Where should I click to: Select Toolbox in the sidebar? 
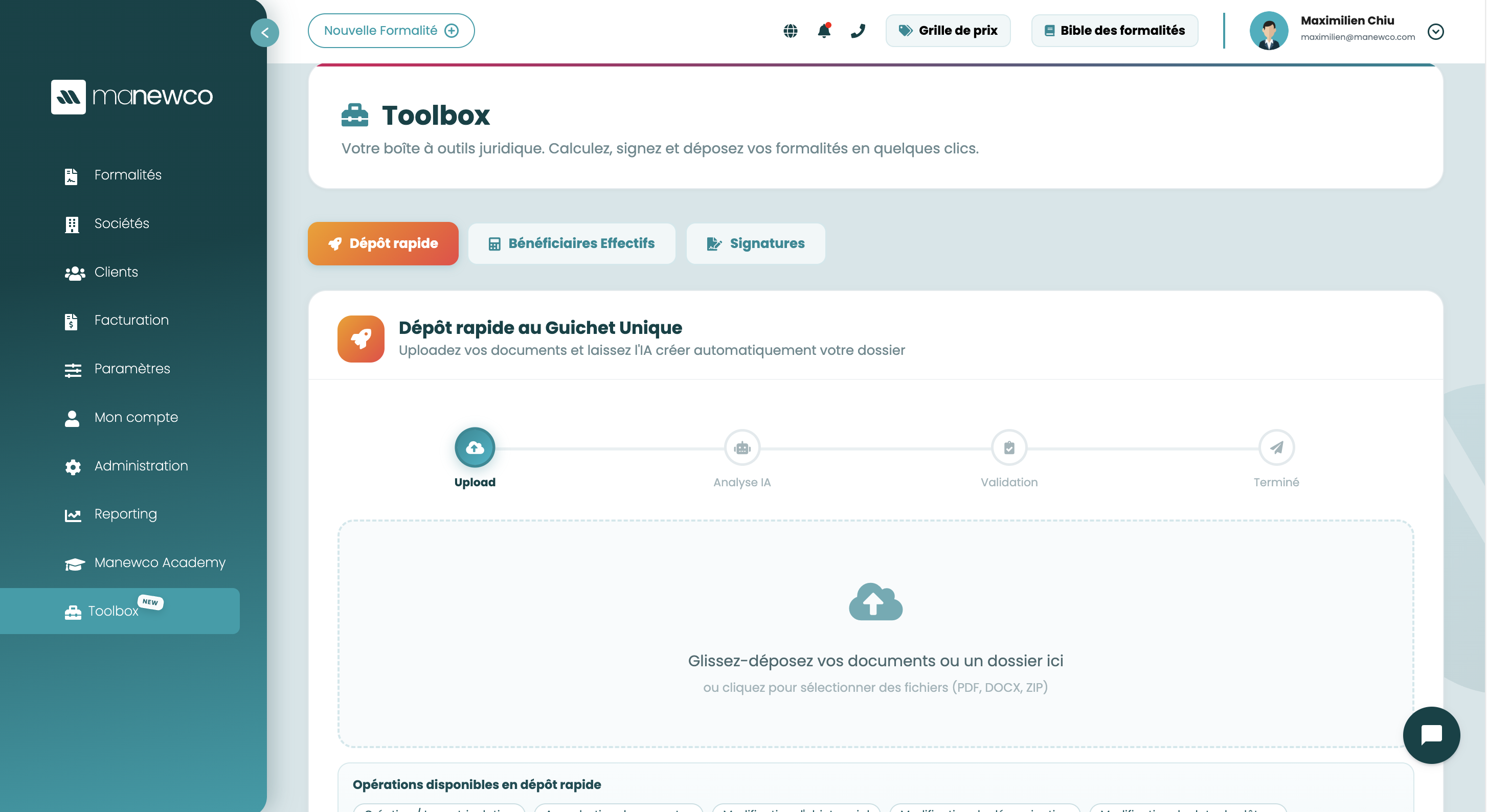120,611
